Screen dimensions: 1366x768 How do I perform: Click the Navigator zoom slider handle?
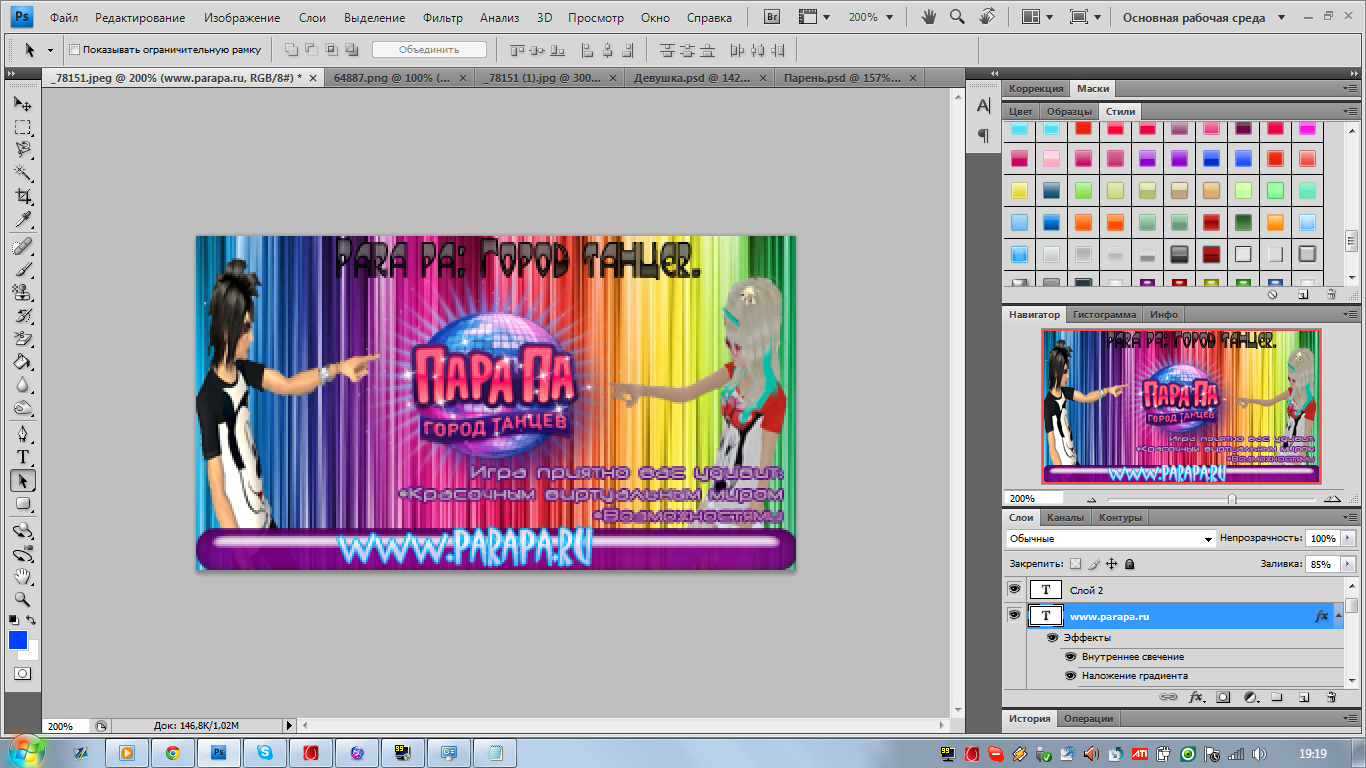[x=1231, y=499]
